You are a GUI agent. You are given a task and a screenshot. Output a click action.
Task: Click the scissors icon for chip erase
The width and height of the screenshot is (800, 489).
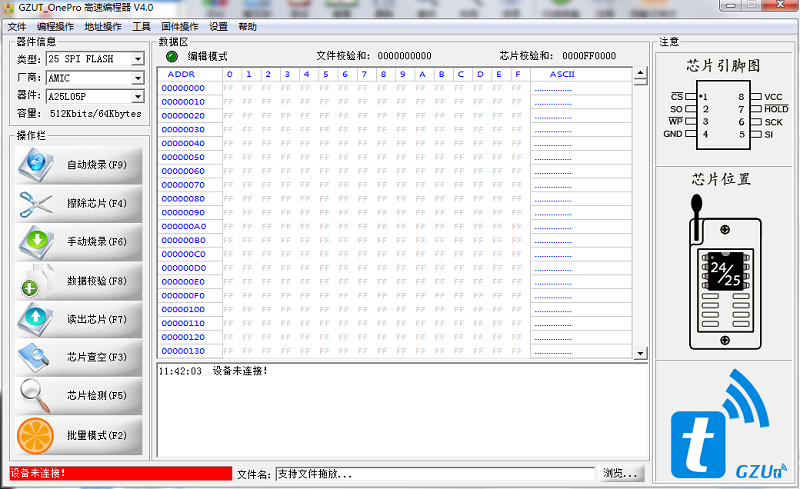(35, 204)
